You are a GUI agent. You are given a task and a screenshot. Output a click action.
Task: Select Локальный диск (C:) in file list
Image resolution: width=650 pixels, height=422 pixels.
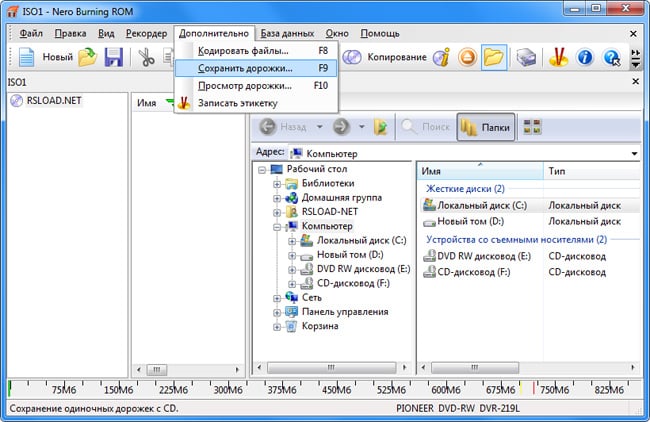[x=482, y=204]
